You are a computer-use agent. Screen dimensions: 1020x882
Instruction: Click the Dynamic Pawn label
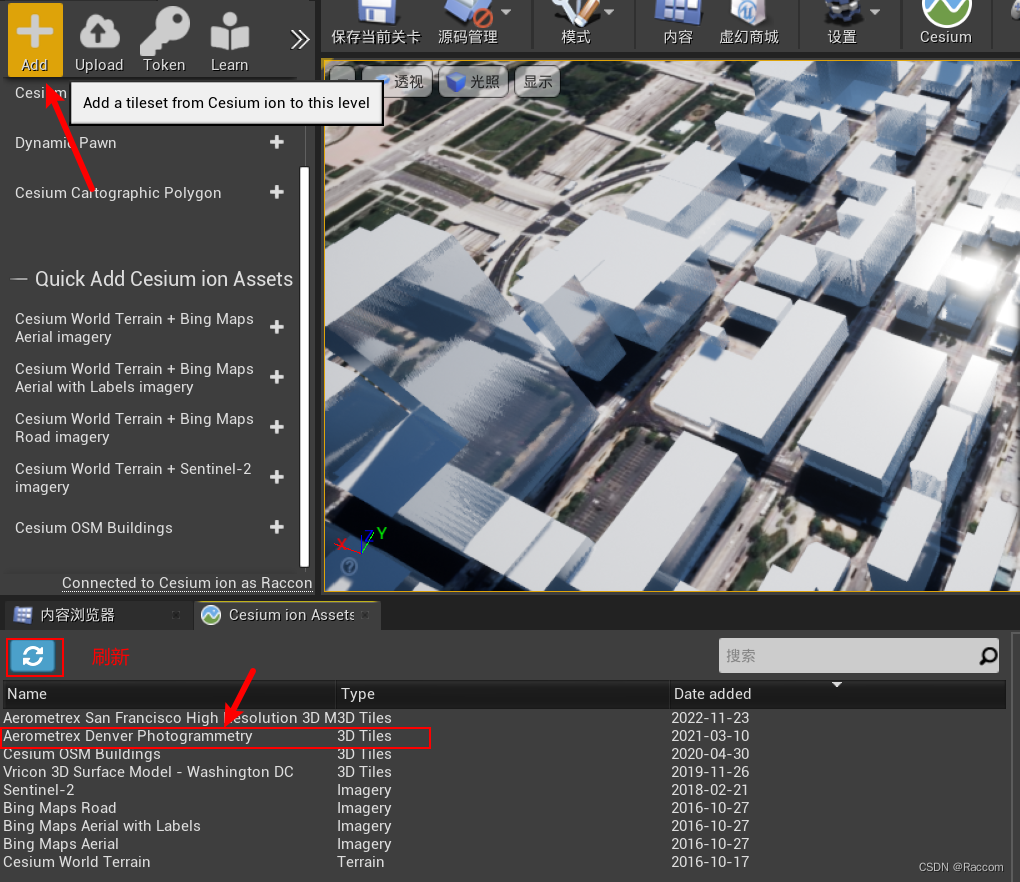(x=66, y=142)
